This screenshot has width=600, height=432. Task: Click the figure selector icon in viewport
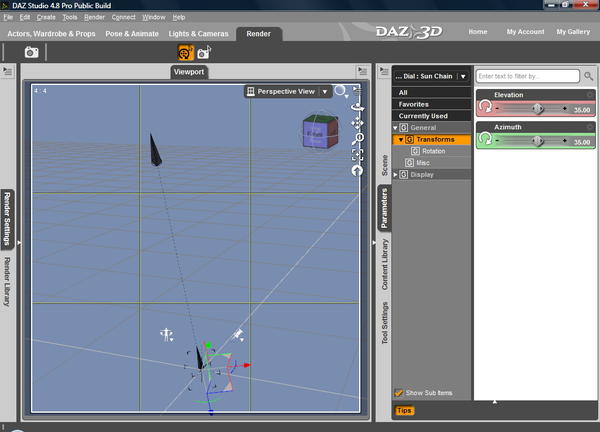167,334
